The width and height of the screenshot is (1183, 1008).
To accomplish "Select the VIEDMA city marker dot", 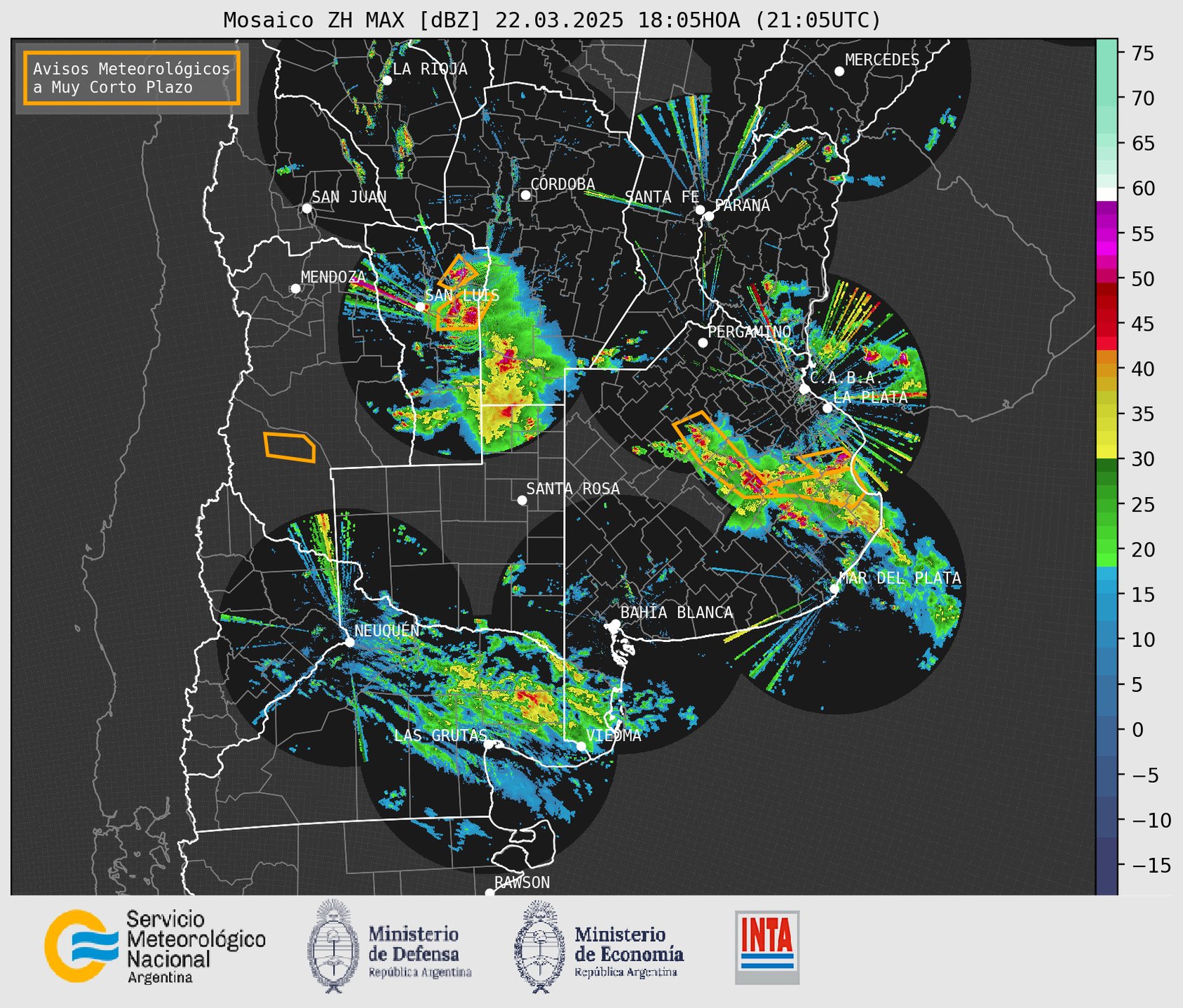I will coord(581,746).
